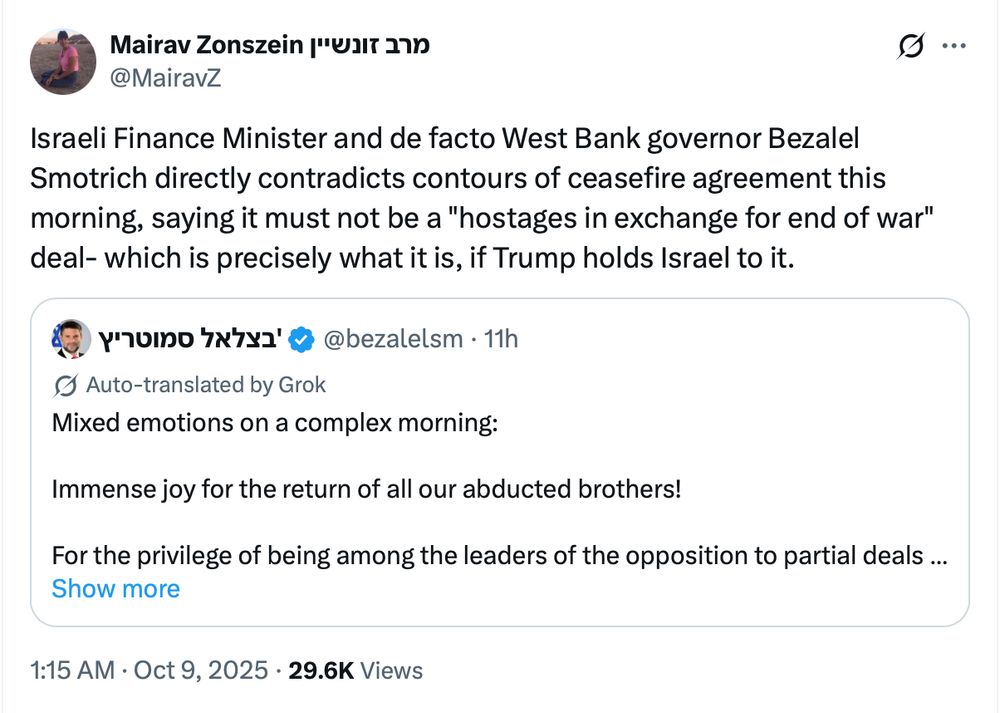
Task: Click the Auto-translated by Grok label
Action: pos(206,385)
